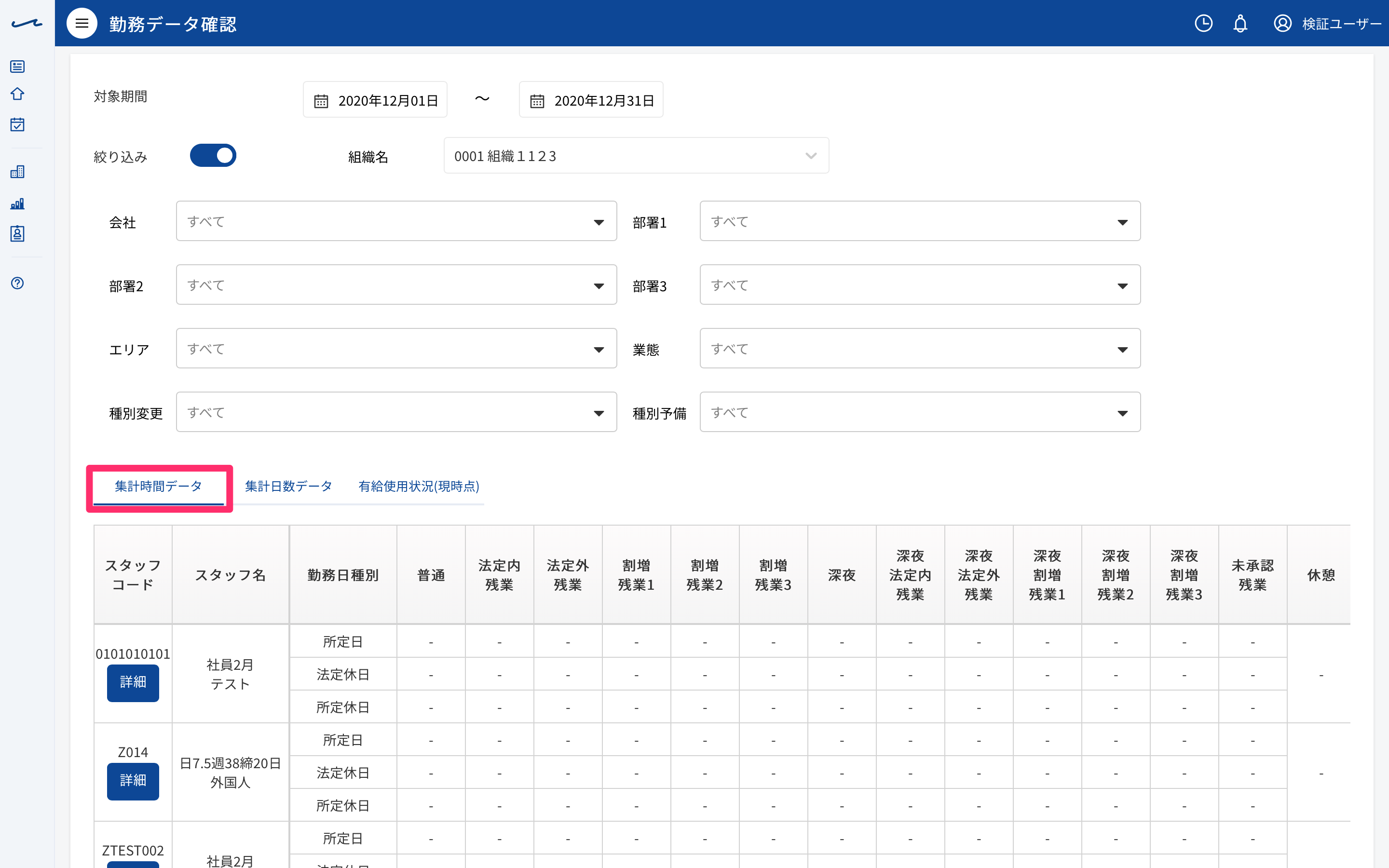Open the 業態 dropdown
1389x868 pixels.
[920, 349]
